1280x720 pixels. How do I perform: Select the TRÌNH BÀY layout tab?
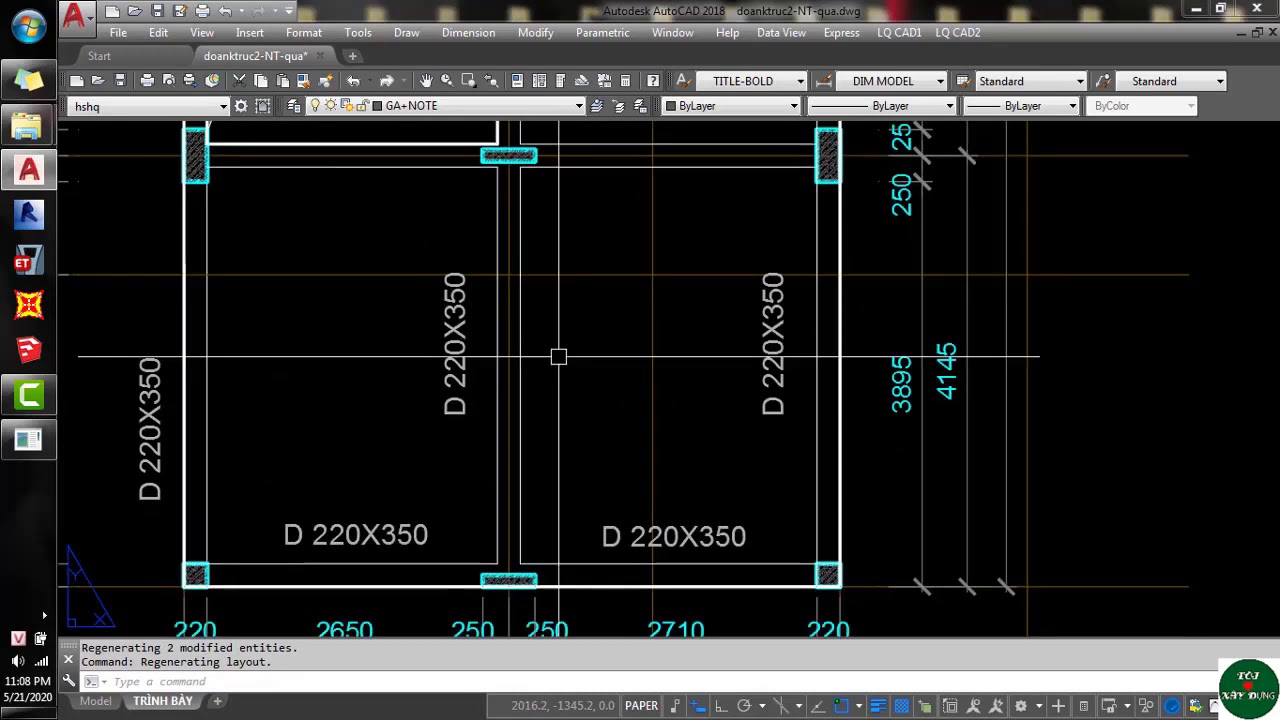tap(163, 701)
